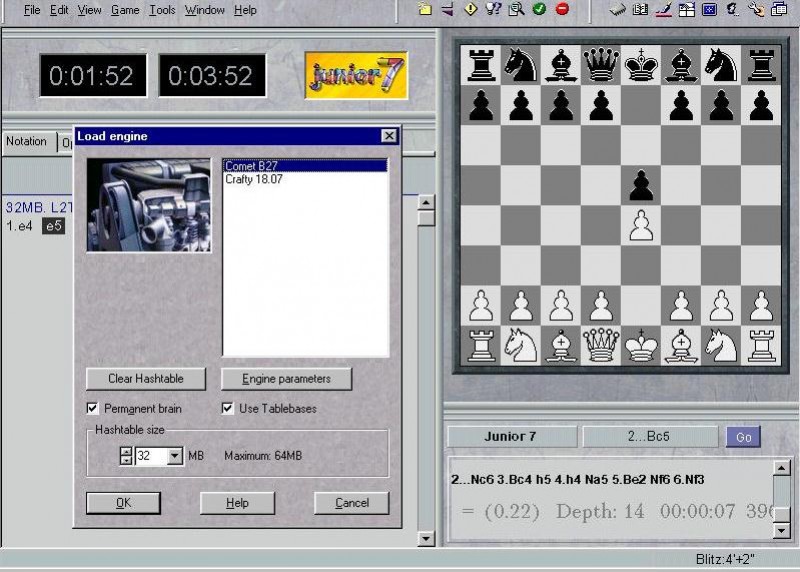The height and width of the screenshot is (572, 800).
Task: Click the engine output scroll up arrow
Action: click(x=782, y=467)
